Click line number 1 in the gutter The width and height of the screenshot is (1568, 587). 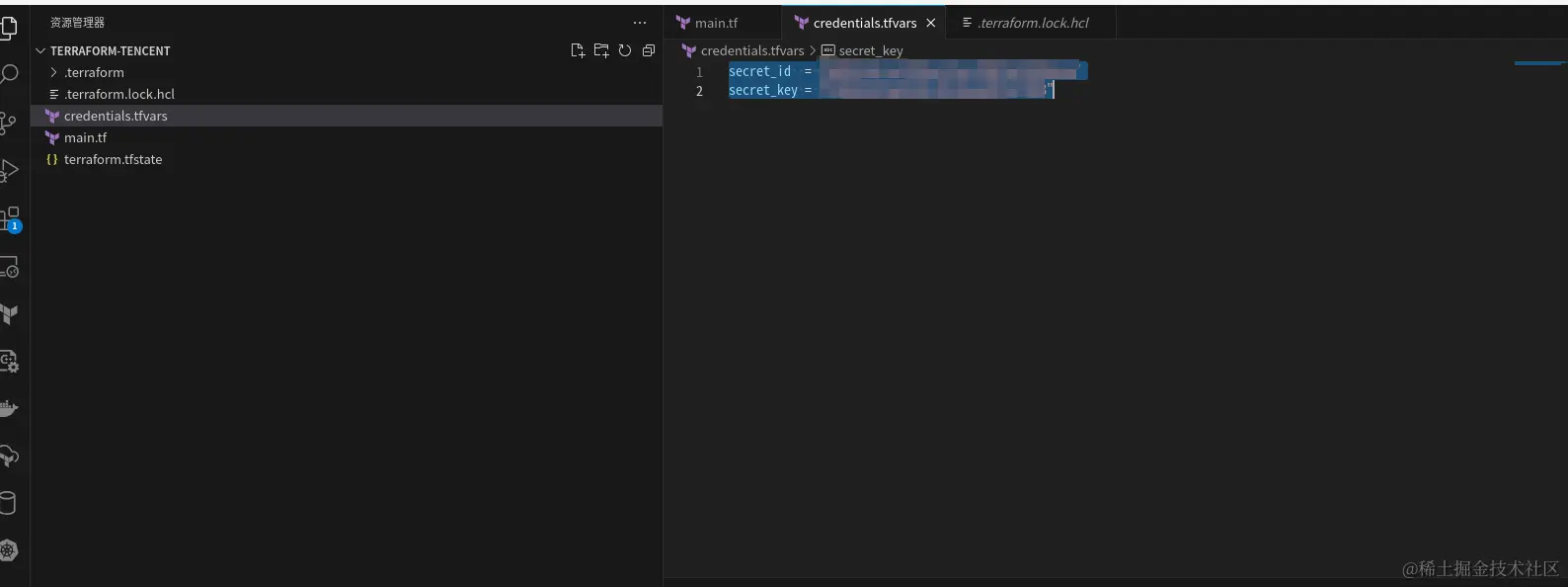(699, 72)
